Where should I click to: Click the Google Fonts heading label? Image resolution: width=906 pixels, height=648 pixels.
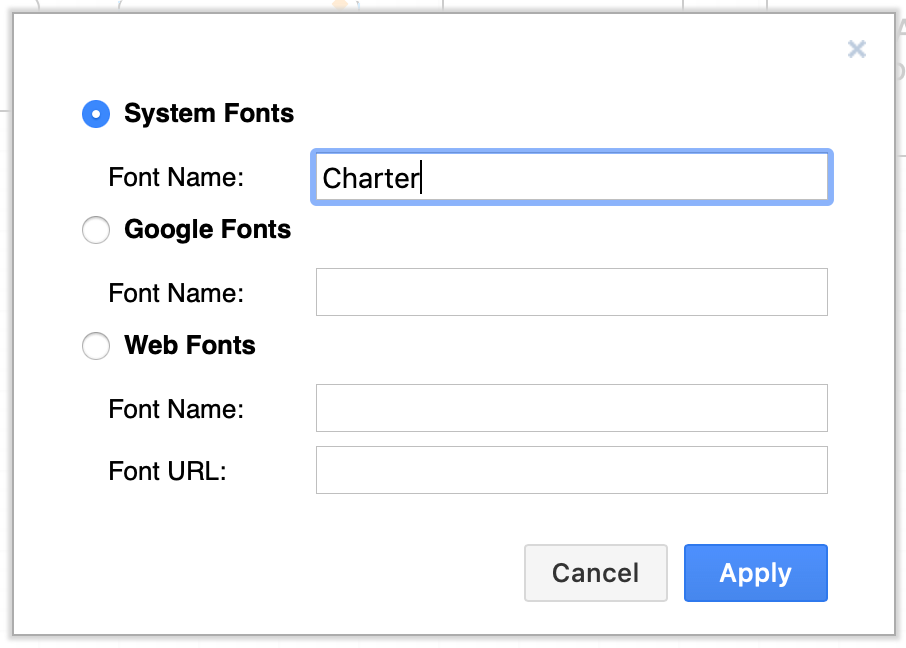pos(207,230)
